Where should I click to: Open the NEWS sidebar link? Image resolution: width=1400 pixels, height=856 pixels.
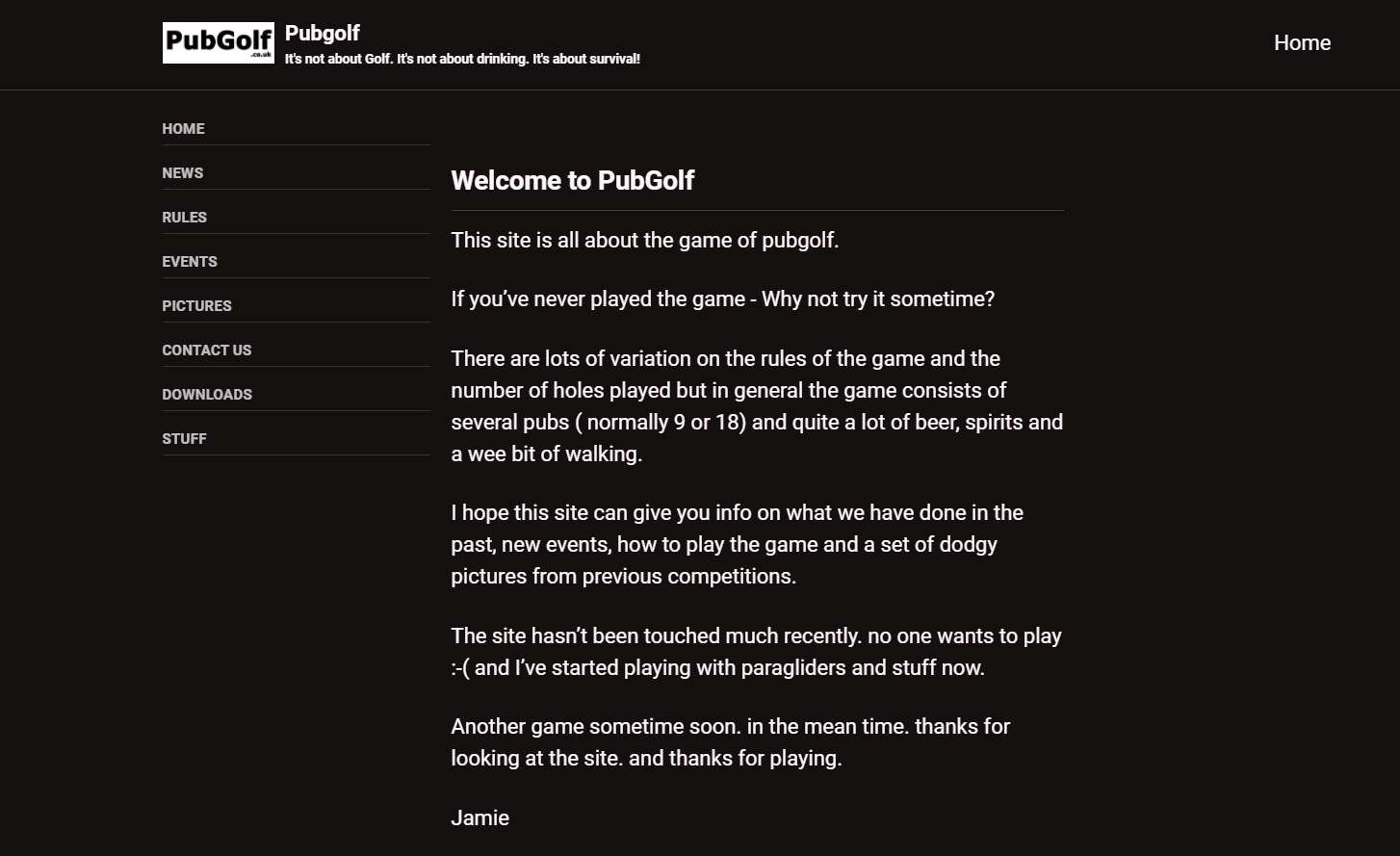coord(183,172)
